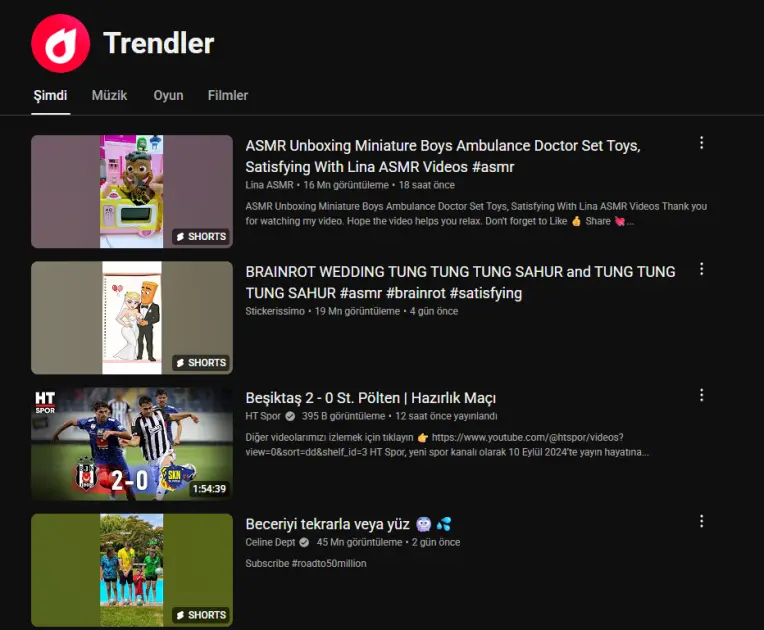Go to Celine Dept channel
This screenshot has width=764, height=630.
(270, 542)
